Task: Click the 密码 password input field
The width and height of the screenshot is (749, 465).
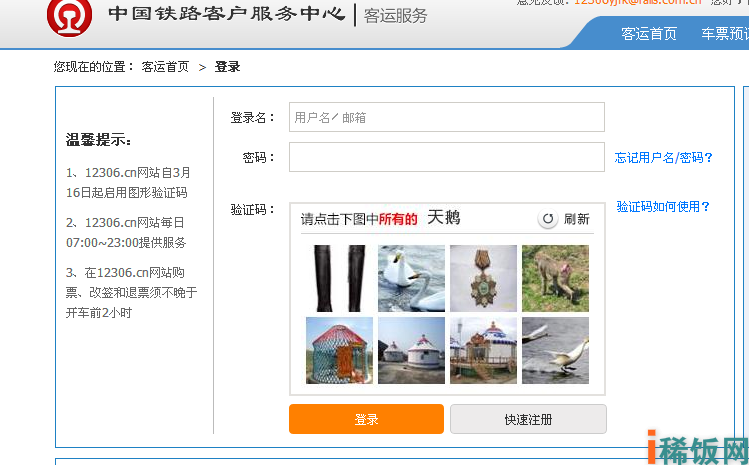Action: tap(447, 157)
